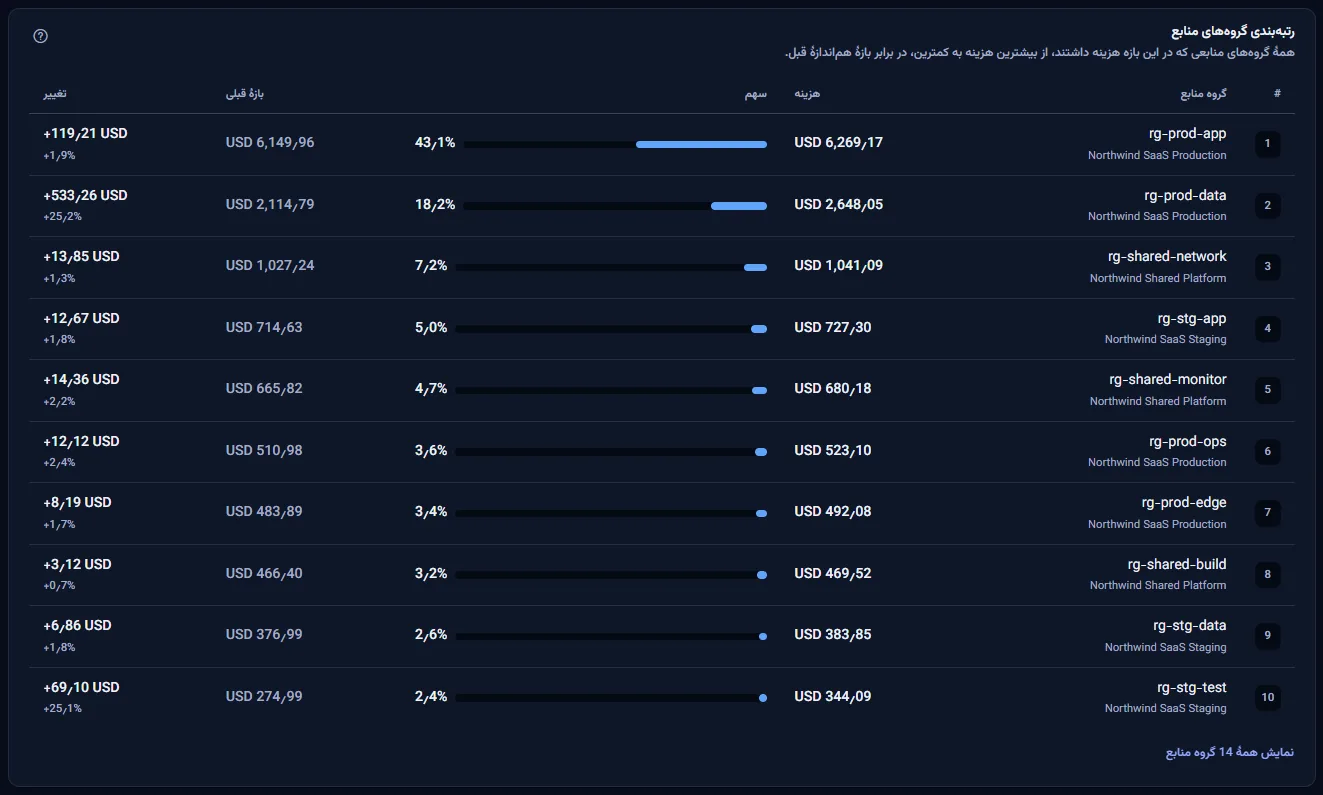Click the rank 5 badge
The width and height of the screenshot is (1323, 795).
click(x=1267, y=390)
